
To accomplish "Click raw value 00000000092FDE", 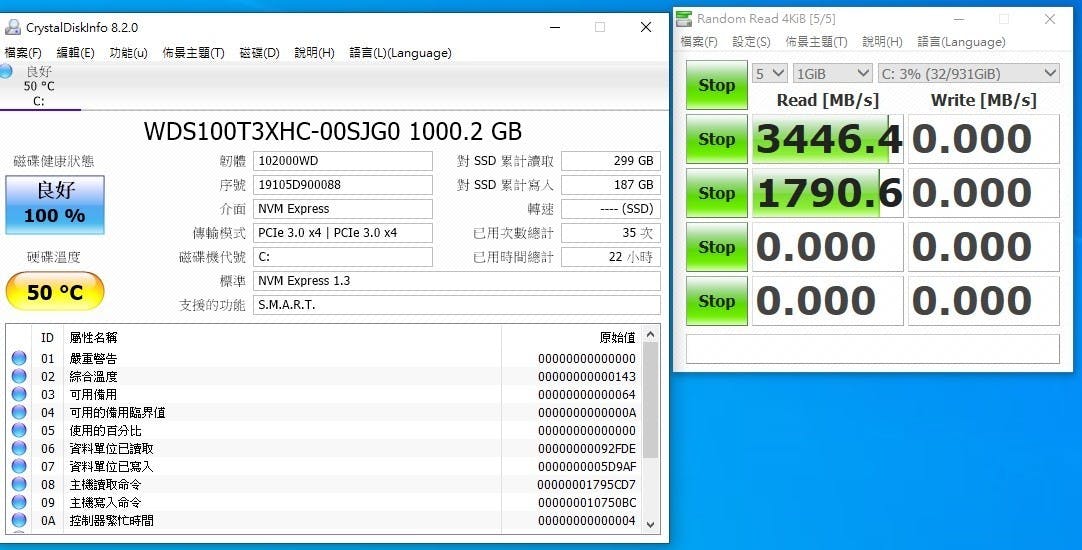I will pos(587,449).
